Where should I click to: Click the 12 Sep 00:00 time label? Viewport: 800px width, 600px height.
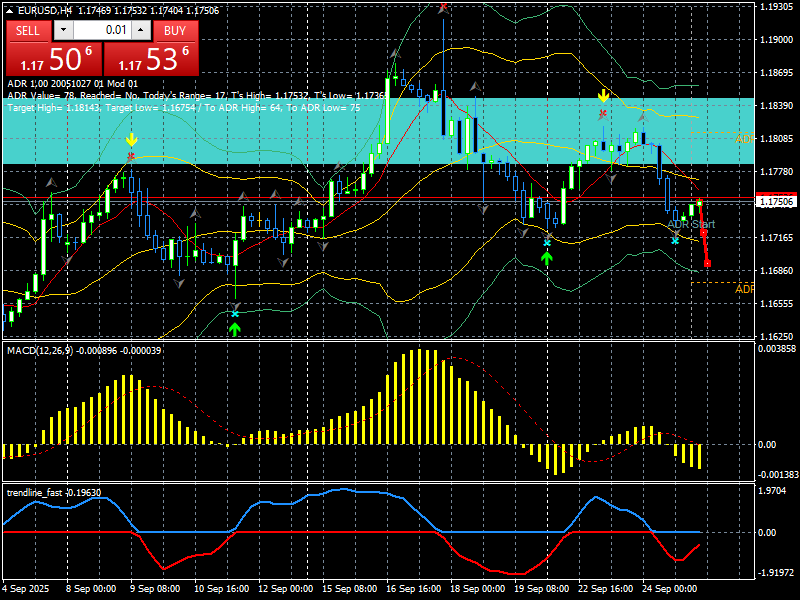point(286,589)
